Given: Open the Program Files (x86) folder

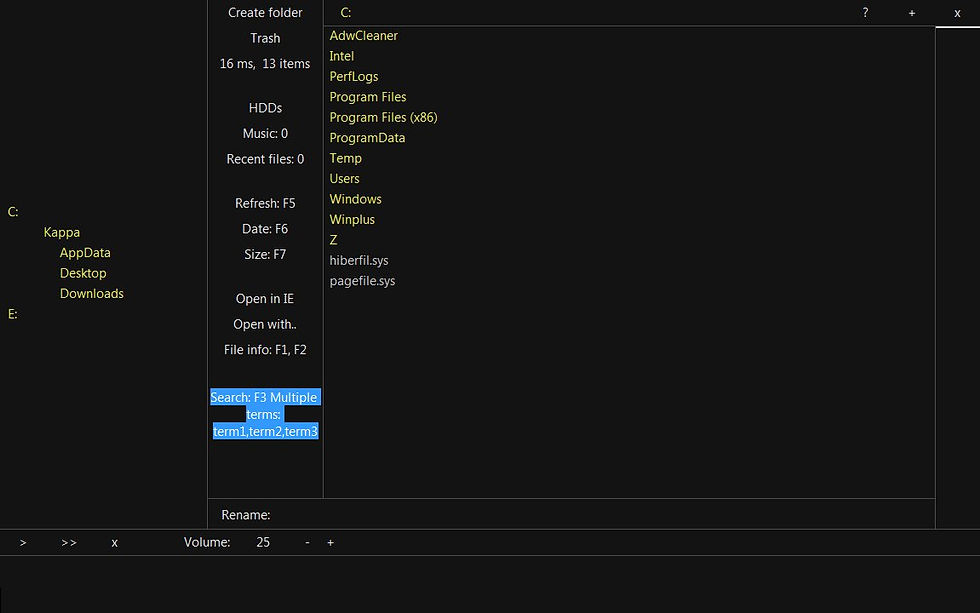Looking at the screenshot, I should (384, 117).
